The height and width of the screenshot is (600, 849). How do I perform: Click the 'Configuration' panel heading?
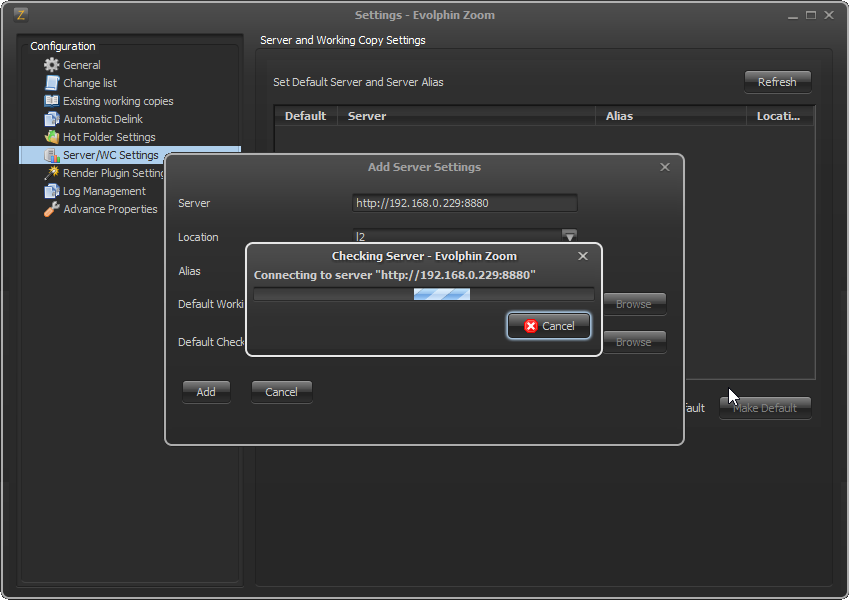click(63, 46)
